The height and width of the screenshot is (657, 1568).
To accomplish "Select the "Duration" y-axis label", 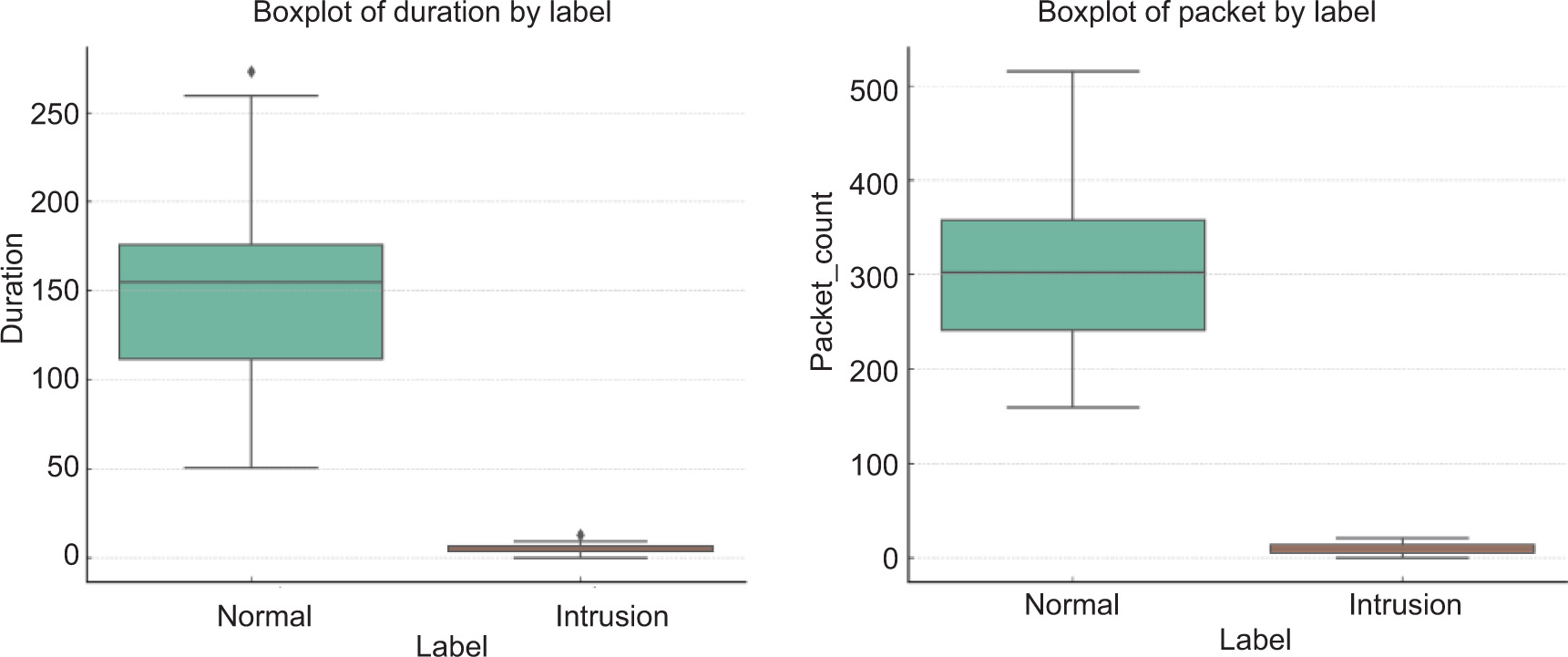I will 13,288.
